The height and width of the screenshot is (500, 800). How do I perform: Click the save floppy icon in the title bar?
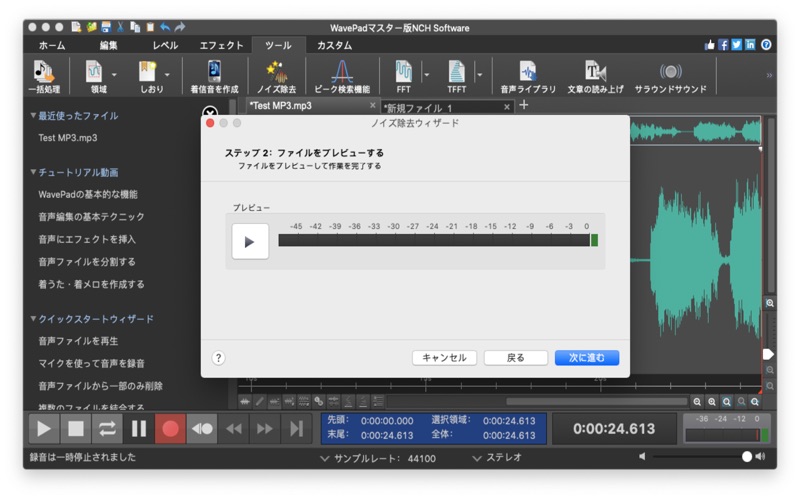[106, 27]
